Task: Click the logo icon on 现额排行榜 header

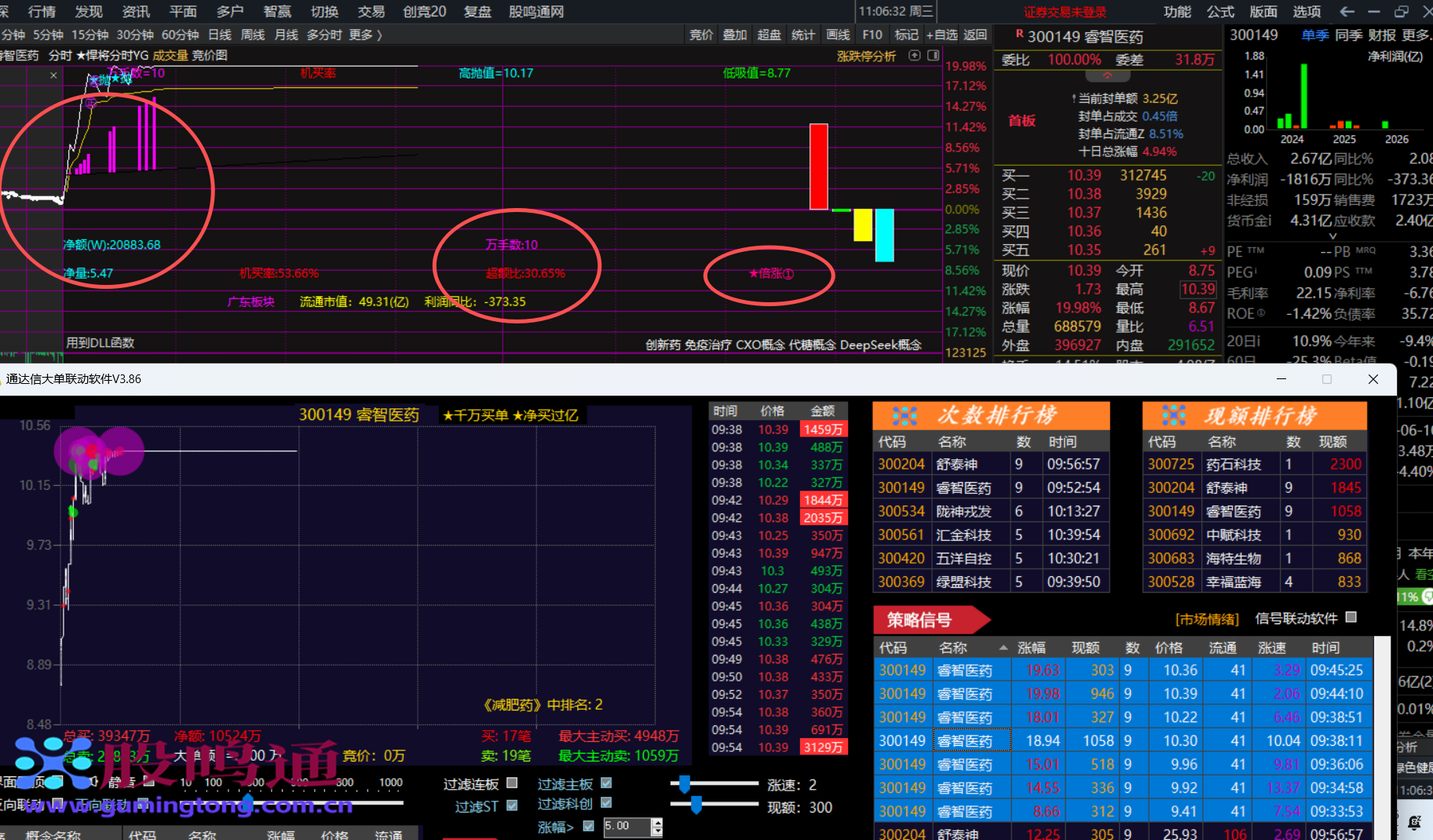Action: [1174, 415]
